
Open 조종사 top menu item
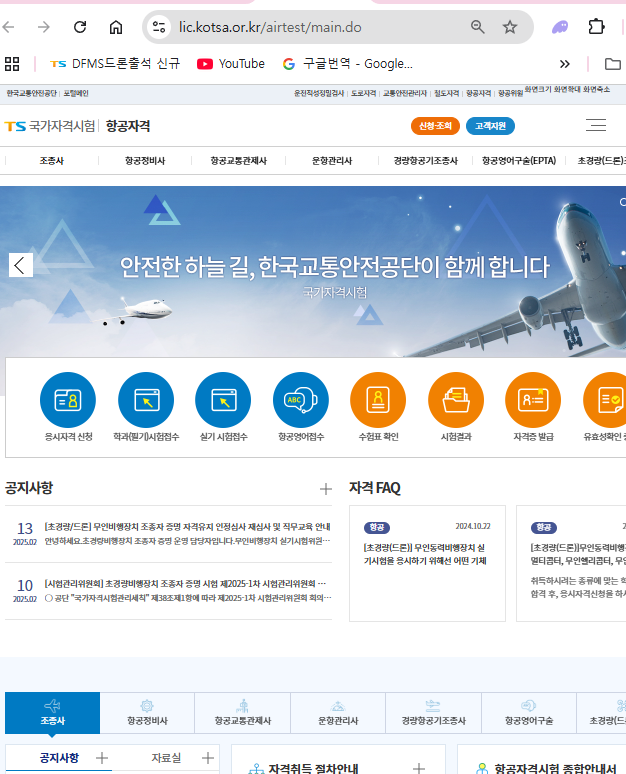pos(52,160)
